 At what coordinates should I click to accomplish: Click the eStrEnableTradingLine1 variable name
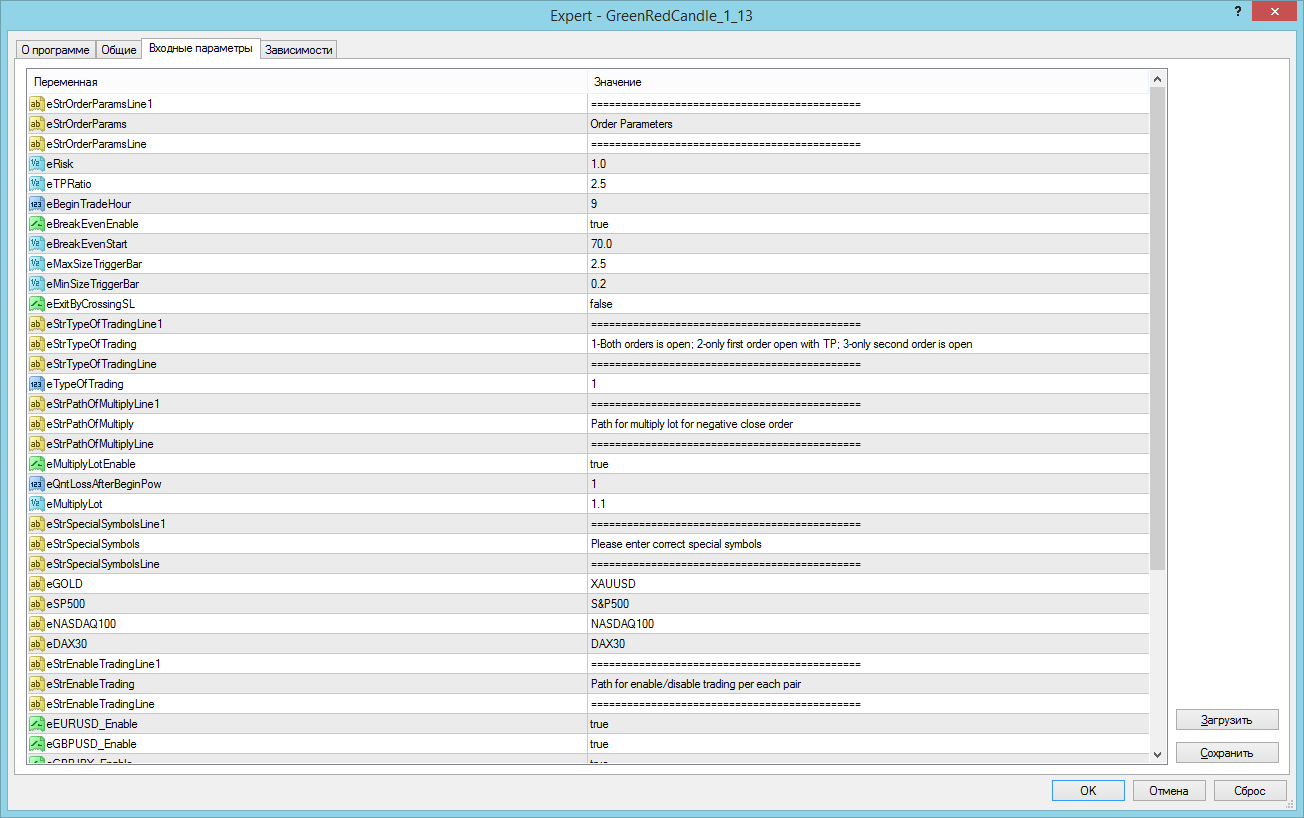[x=104, y=664]
